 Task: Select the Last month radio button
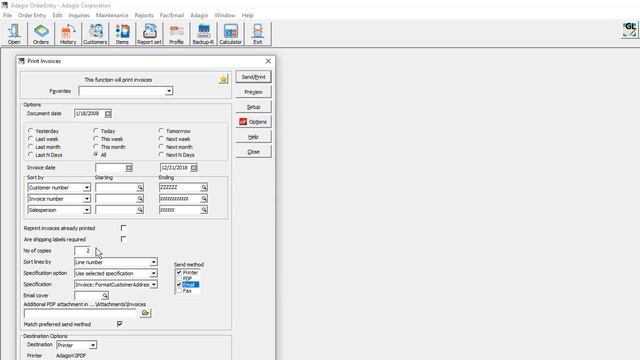tap(31, 147)
